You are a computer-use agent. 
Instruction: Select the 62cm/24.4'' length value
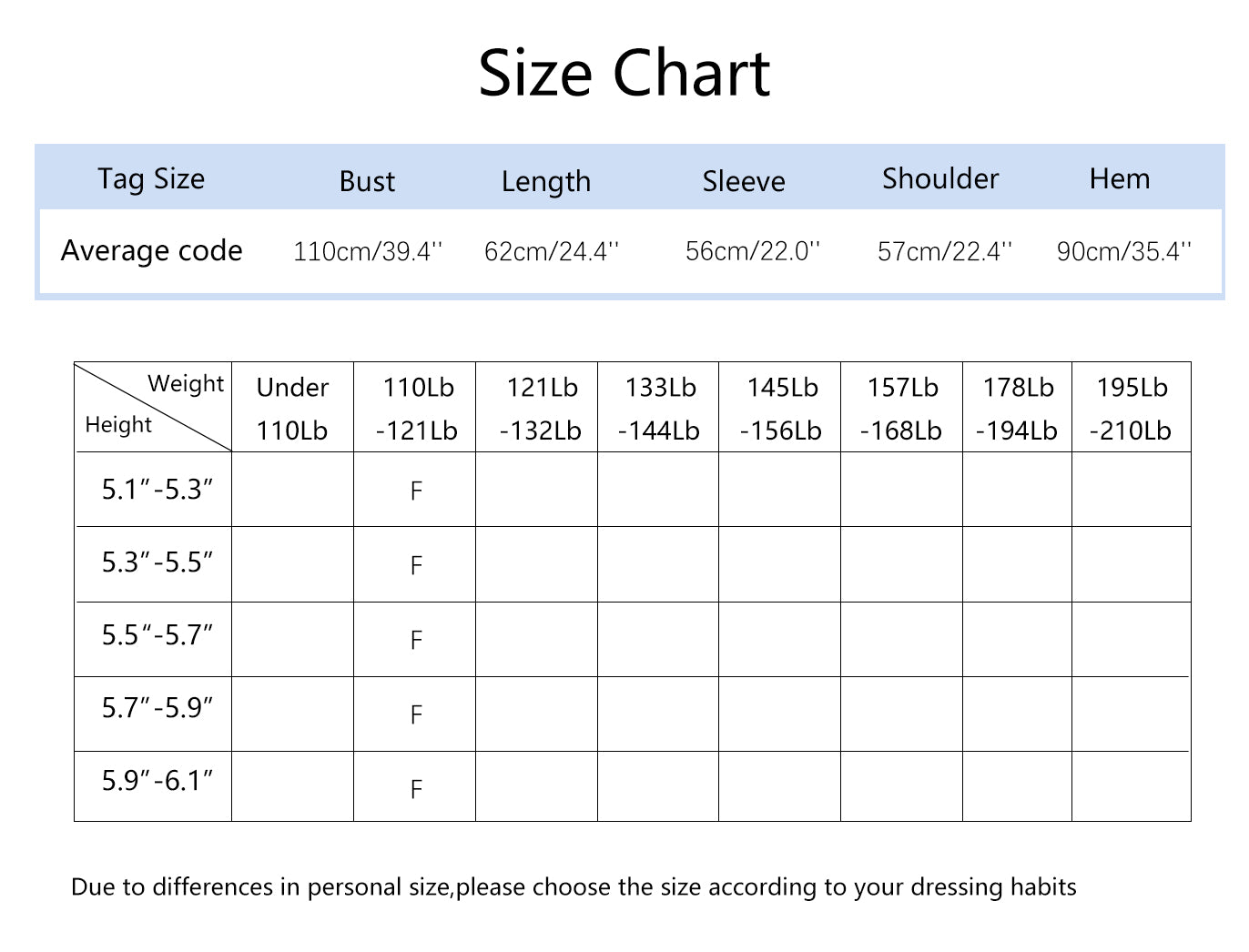(552, 251)
